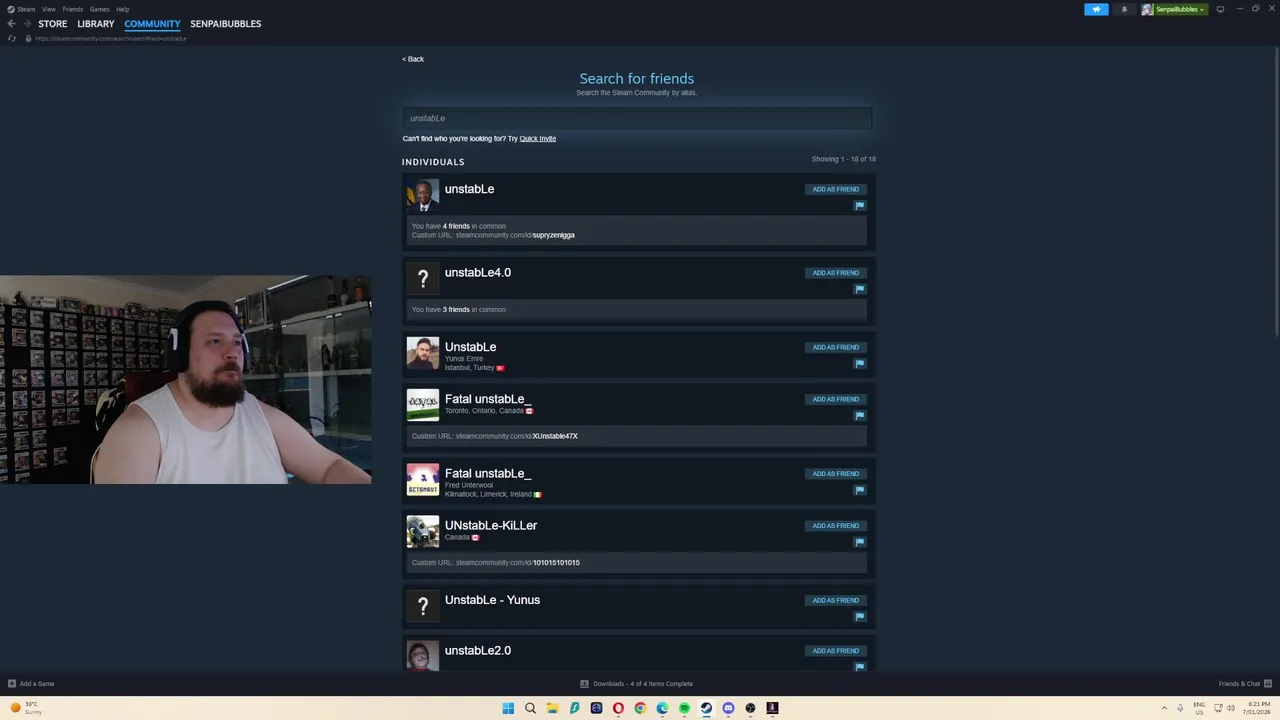
Task: Open the '3 friends' in common link
Action: pos(456,309)
